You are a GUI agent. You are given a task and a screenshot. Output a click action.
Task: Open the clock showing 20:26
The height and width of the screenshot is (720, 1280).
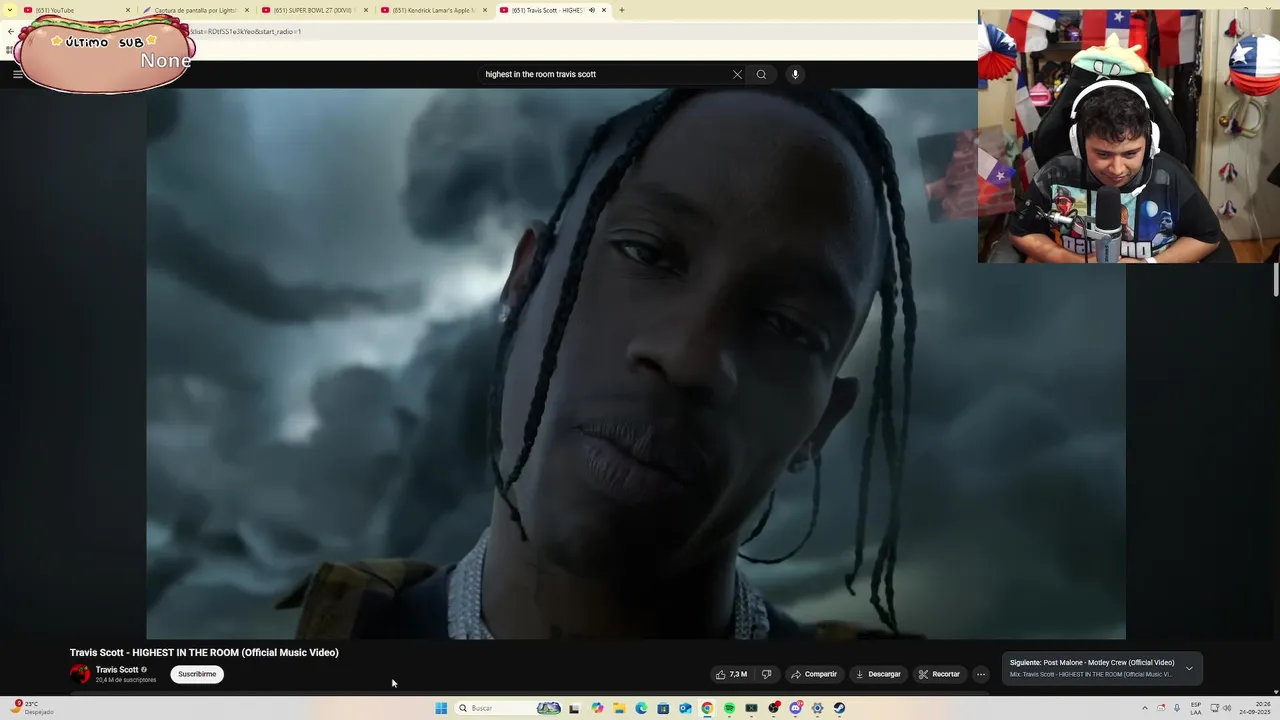(x=1254, y=708)
